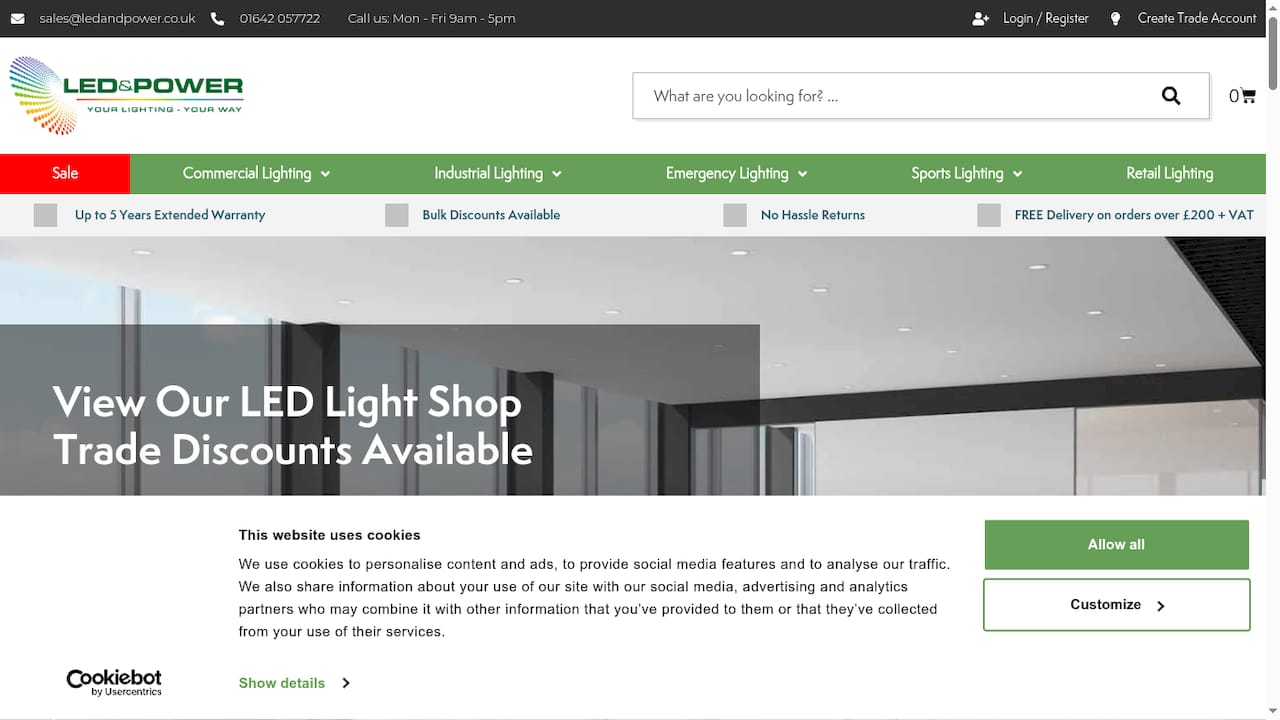Expand the Commercial Lighting menu chevron
The height and width of the screenshot is (720, 1280).
[324, 173]
